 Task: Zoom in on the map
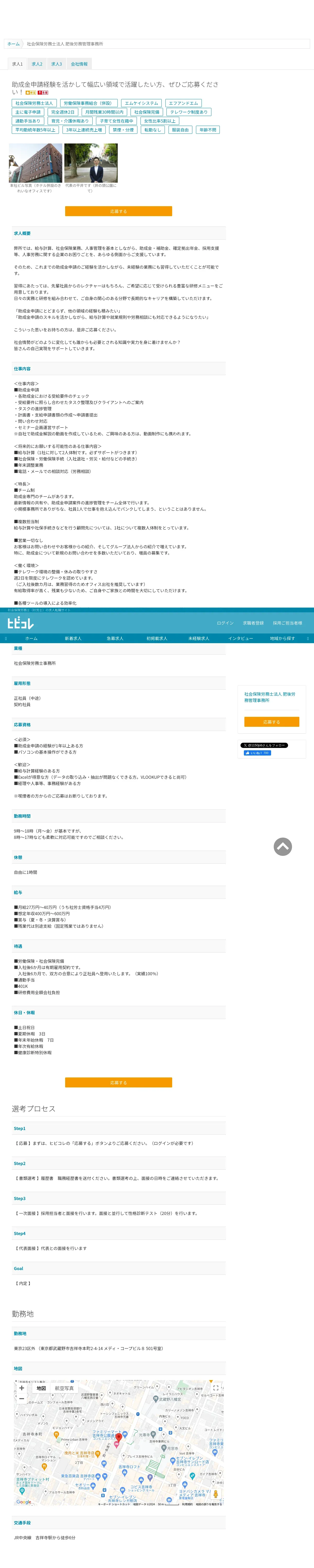pos(21,1388)
